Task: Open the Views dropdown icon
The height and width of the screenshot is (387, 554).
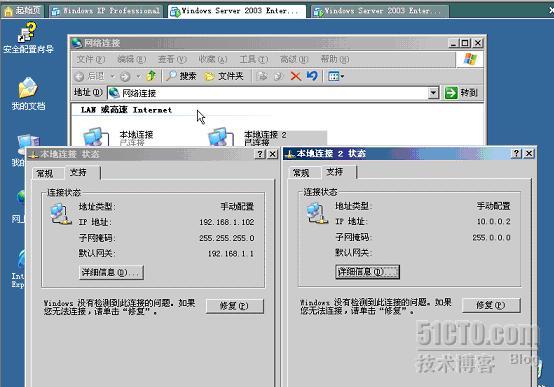Action: 336,76
